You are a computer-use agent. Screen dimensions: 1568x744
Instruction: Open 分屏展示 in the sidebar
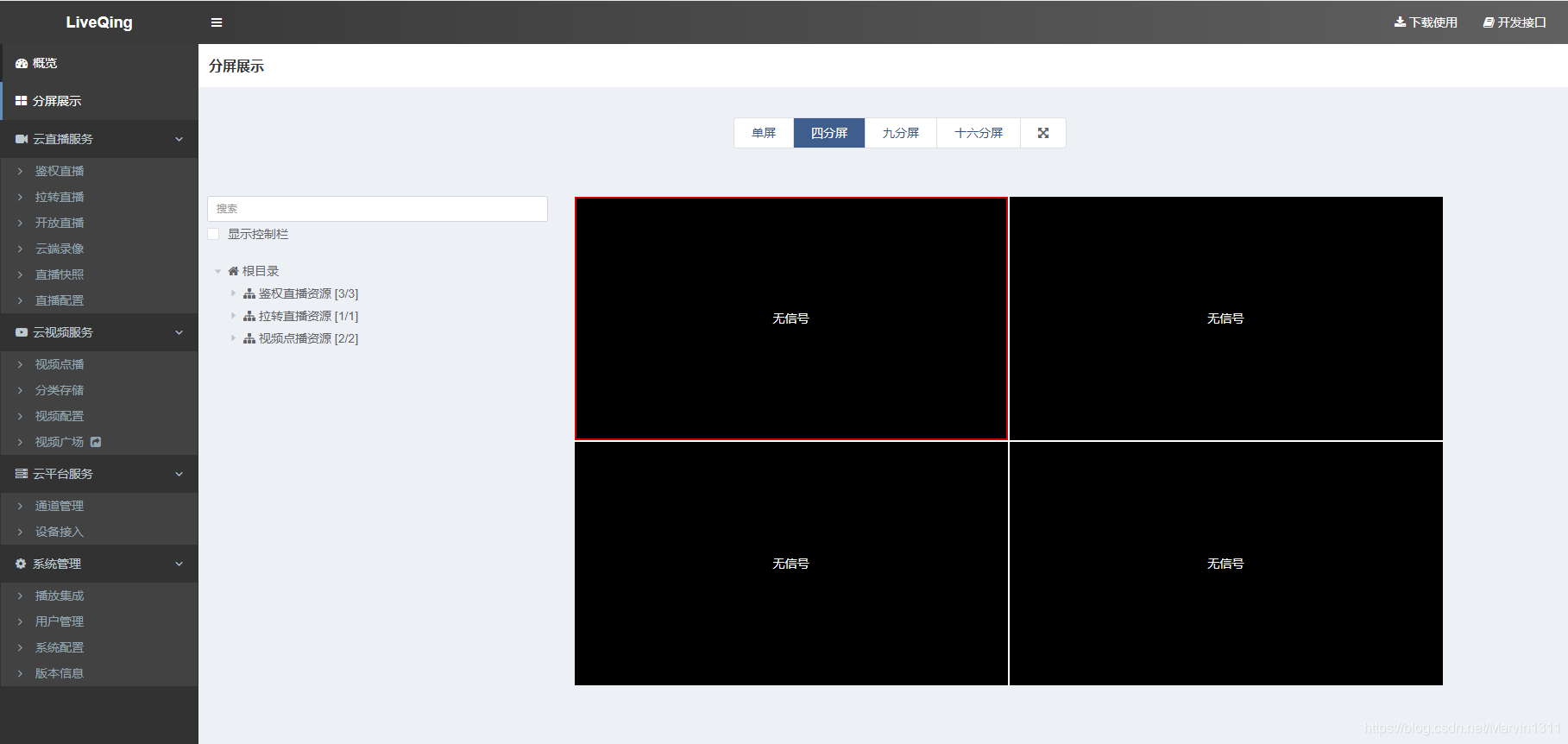99,101
